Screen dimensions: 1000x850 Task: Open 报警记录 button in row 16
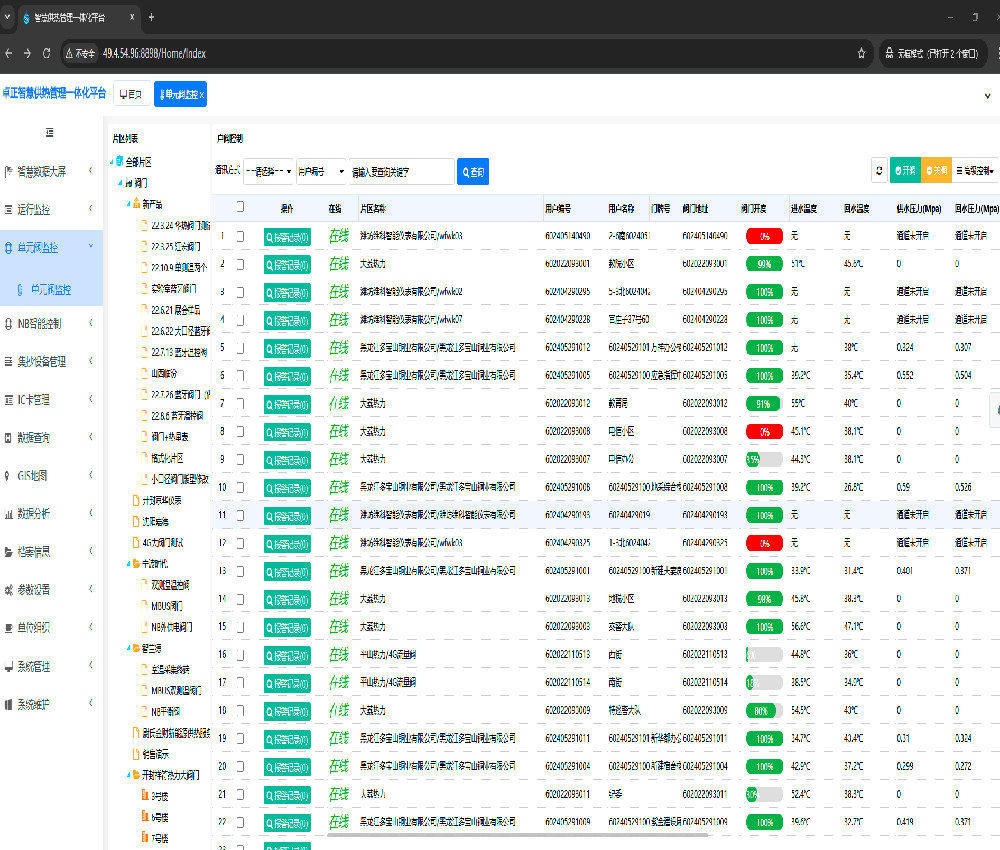(x=287, y=656)
